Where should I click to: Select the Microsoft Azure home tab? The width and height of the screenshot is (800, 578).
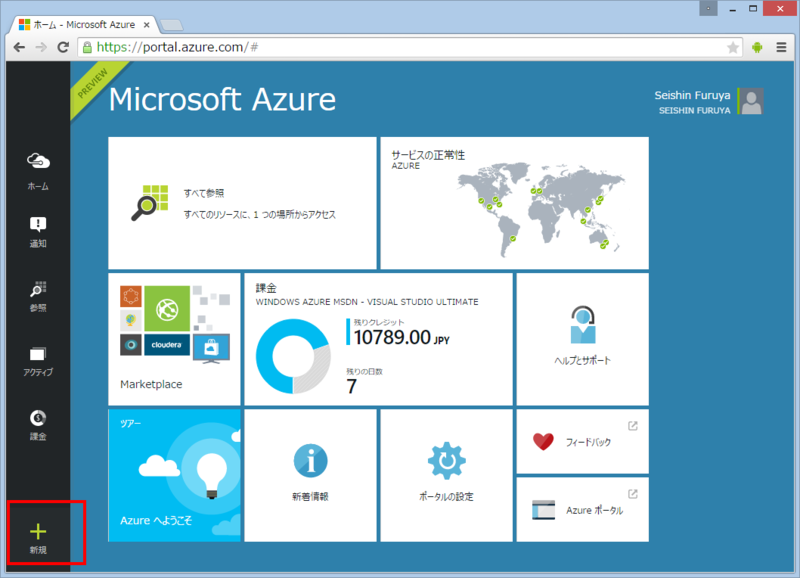[x=84, y=24]
